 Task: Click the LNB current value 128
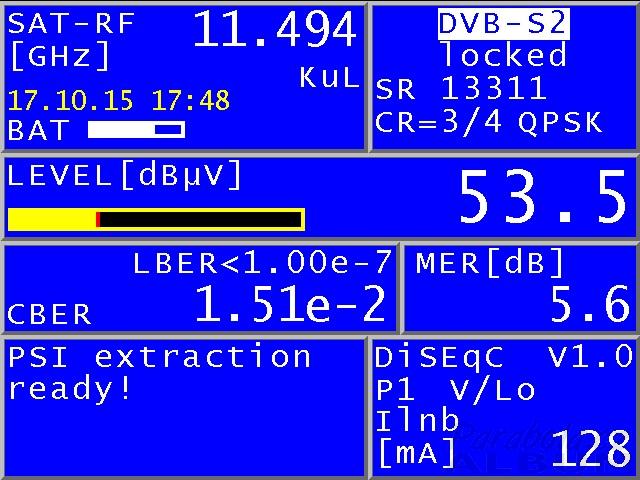coord(591,449)
